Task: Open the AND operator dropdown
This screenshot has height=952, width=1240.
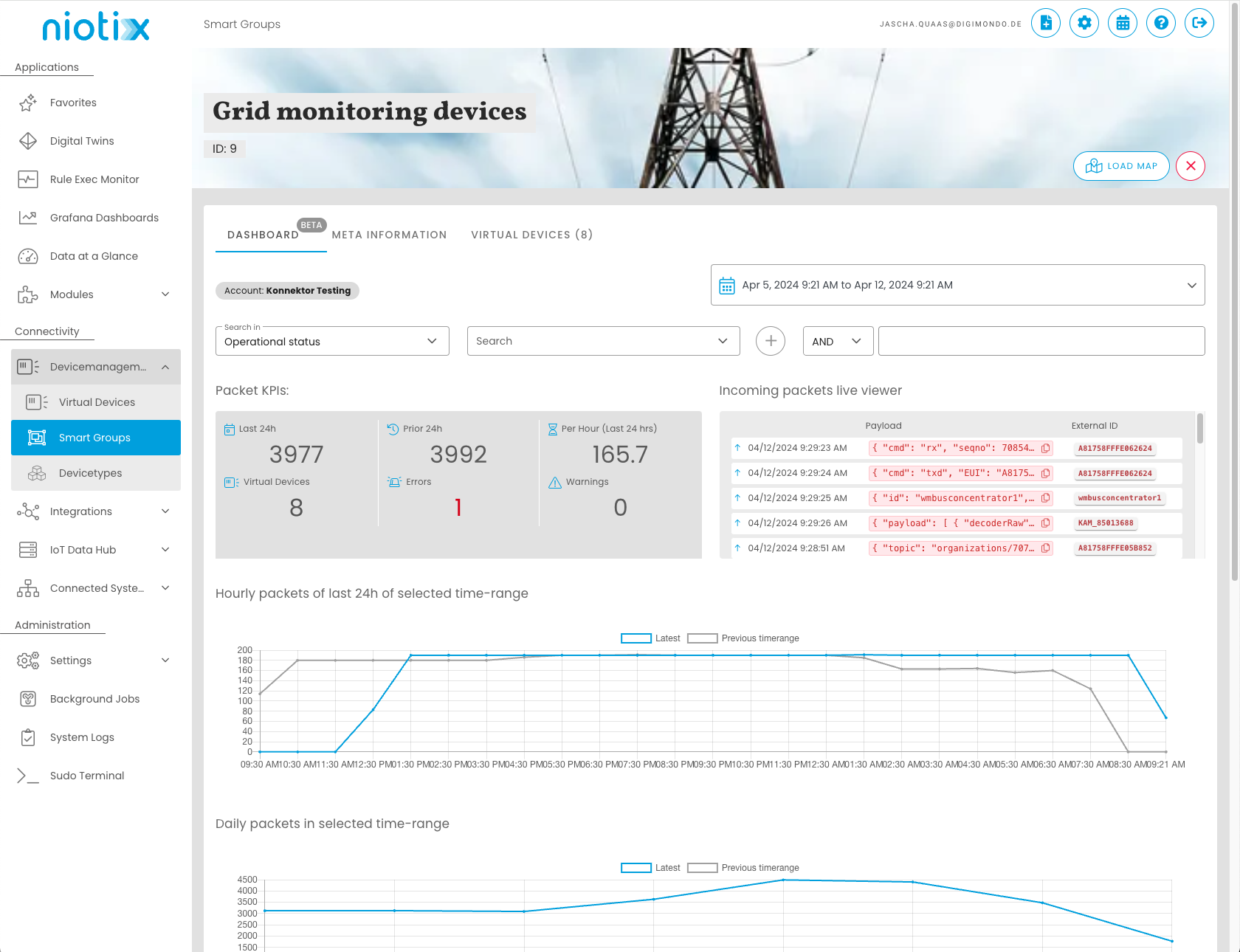Action: pos(837,341)
